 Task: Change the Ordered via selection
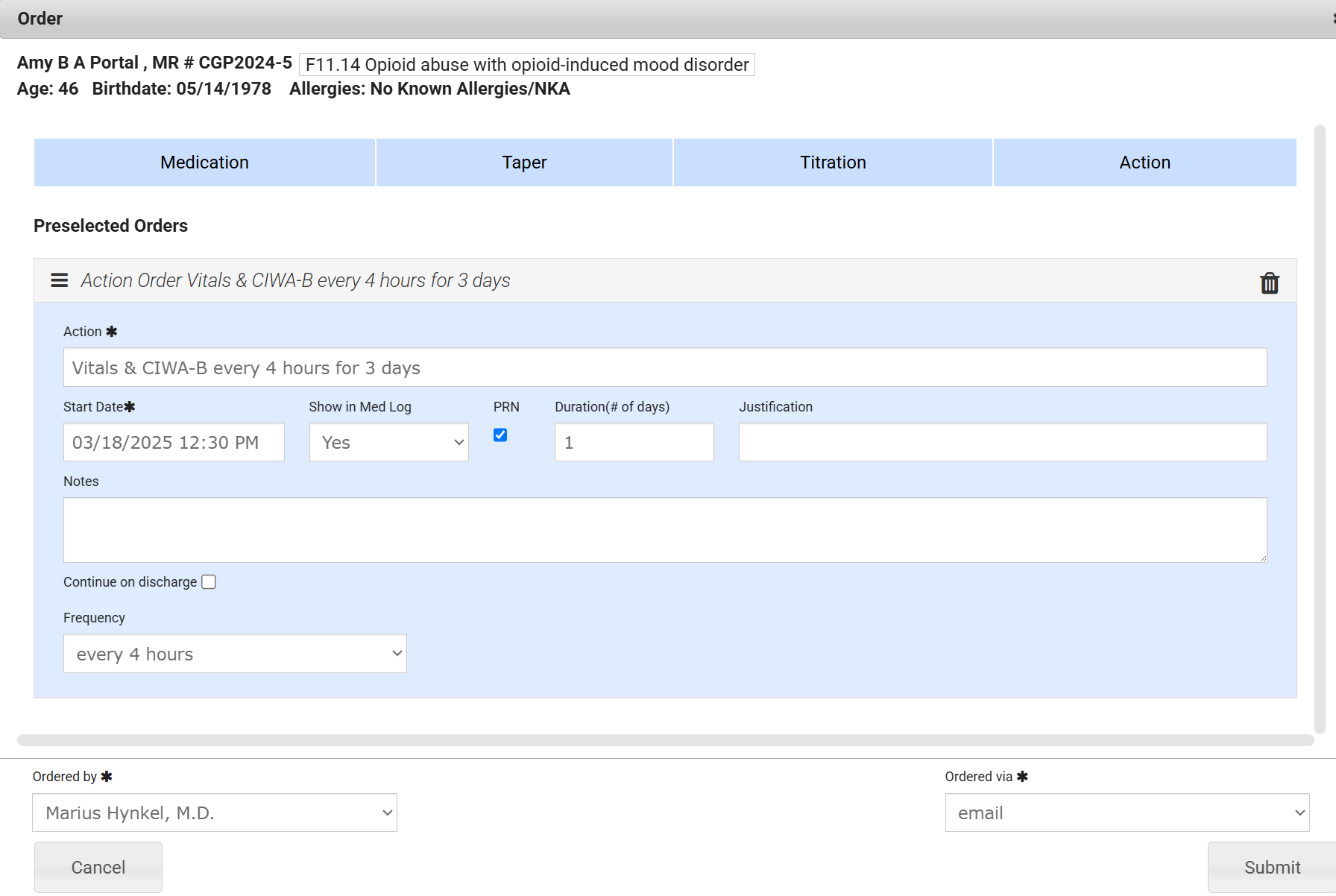tap(1127, 813)
